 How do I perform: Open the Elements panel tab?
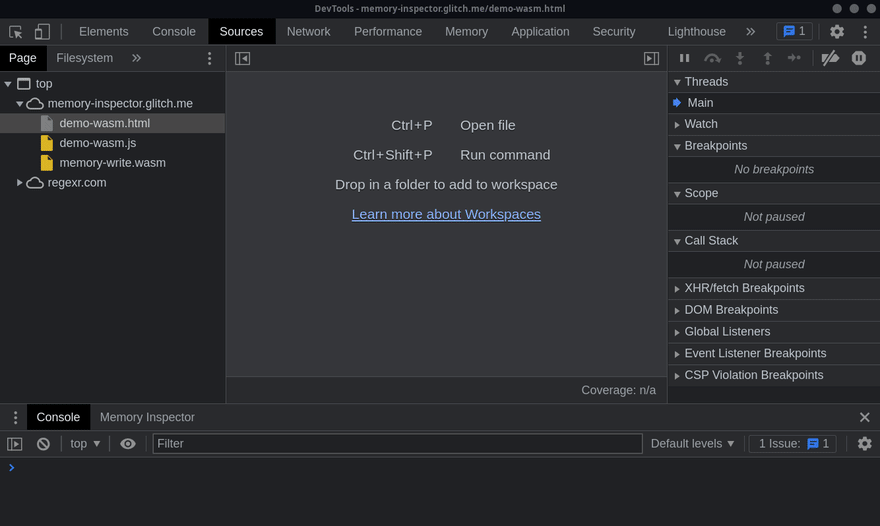pyautogui.click(x=104, y=32)
